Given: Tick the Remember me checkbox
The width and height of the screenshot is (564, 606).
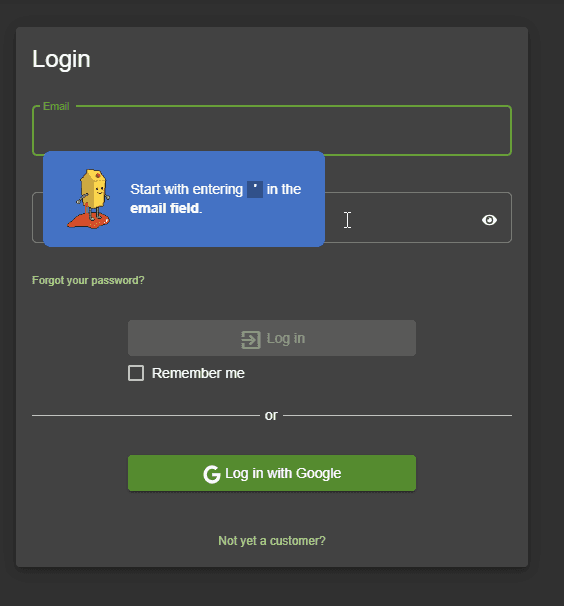Looking at the screenshot, I should coord(136,373).
